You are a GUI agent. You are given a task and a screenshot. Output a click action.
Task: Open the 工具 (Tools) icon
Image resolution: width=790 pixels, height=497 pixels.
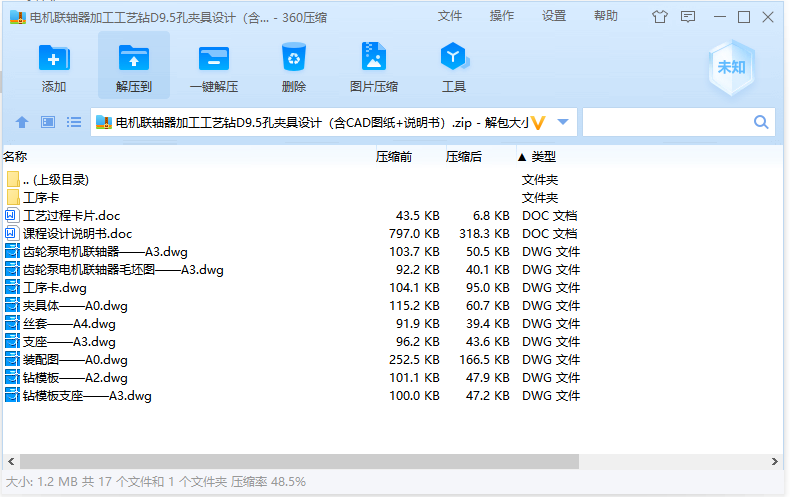click(x=454, y=56)
